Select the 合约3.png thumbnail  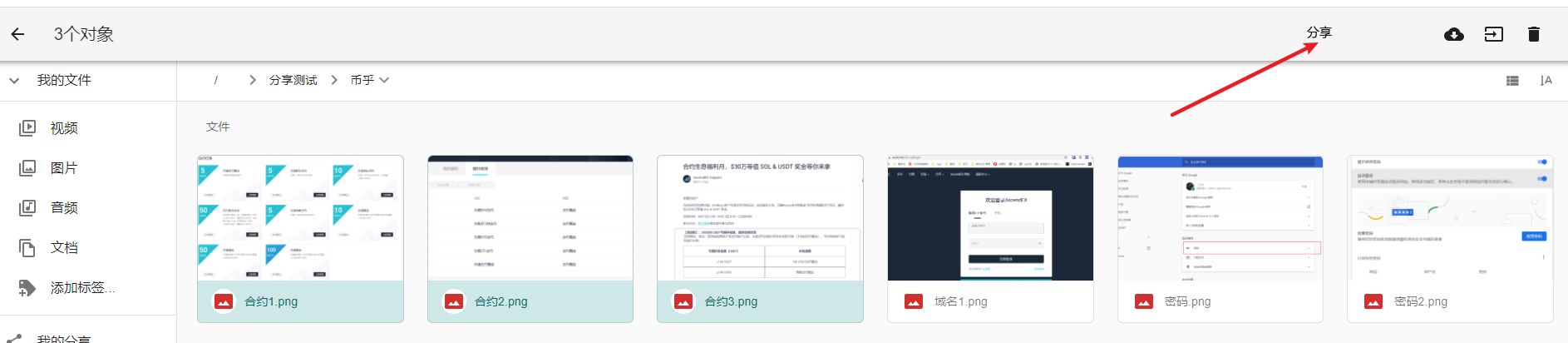760,218
